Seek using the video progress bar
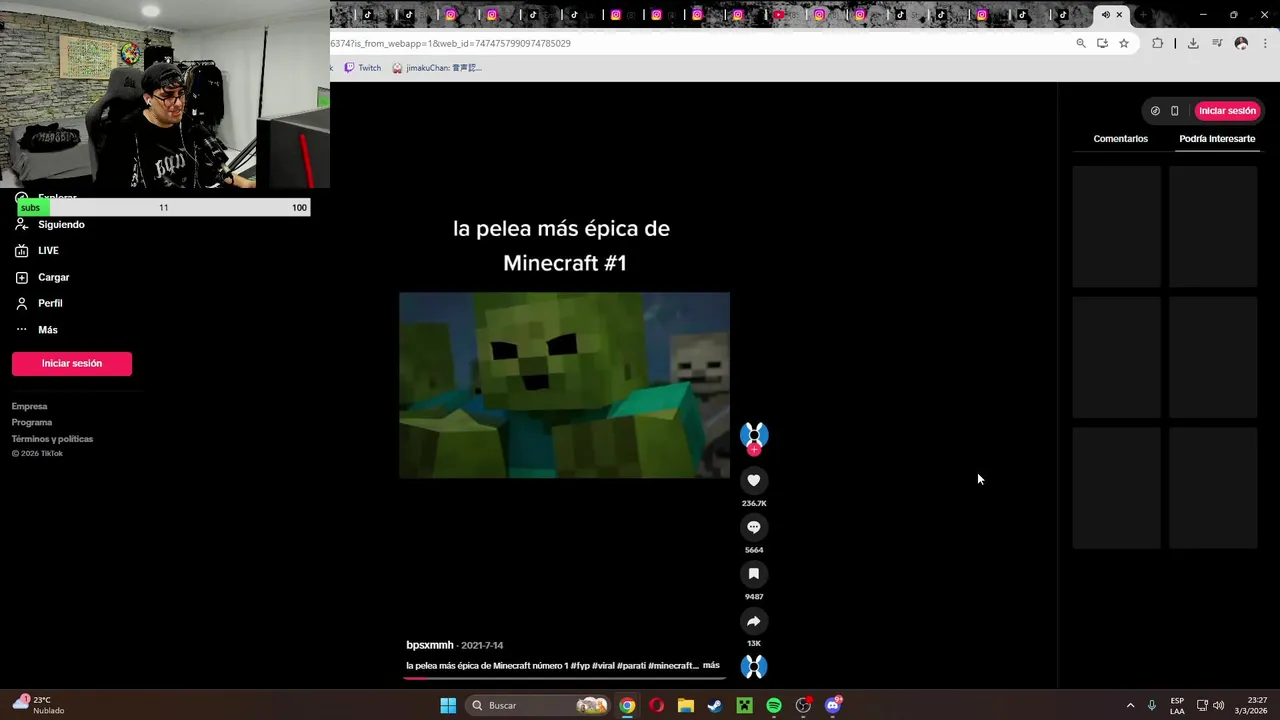This screenshot has width=1280, height=720. [x=564, y=678]
